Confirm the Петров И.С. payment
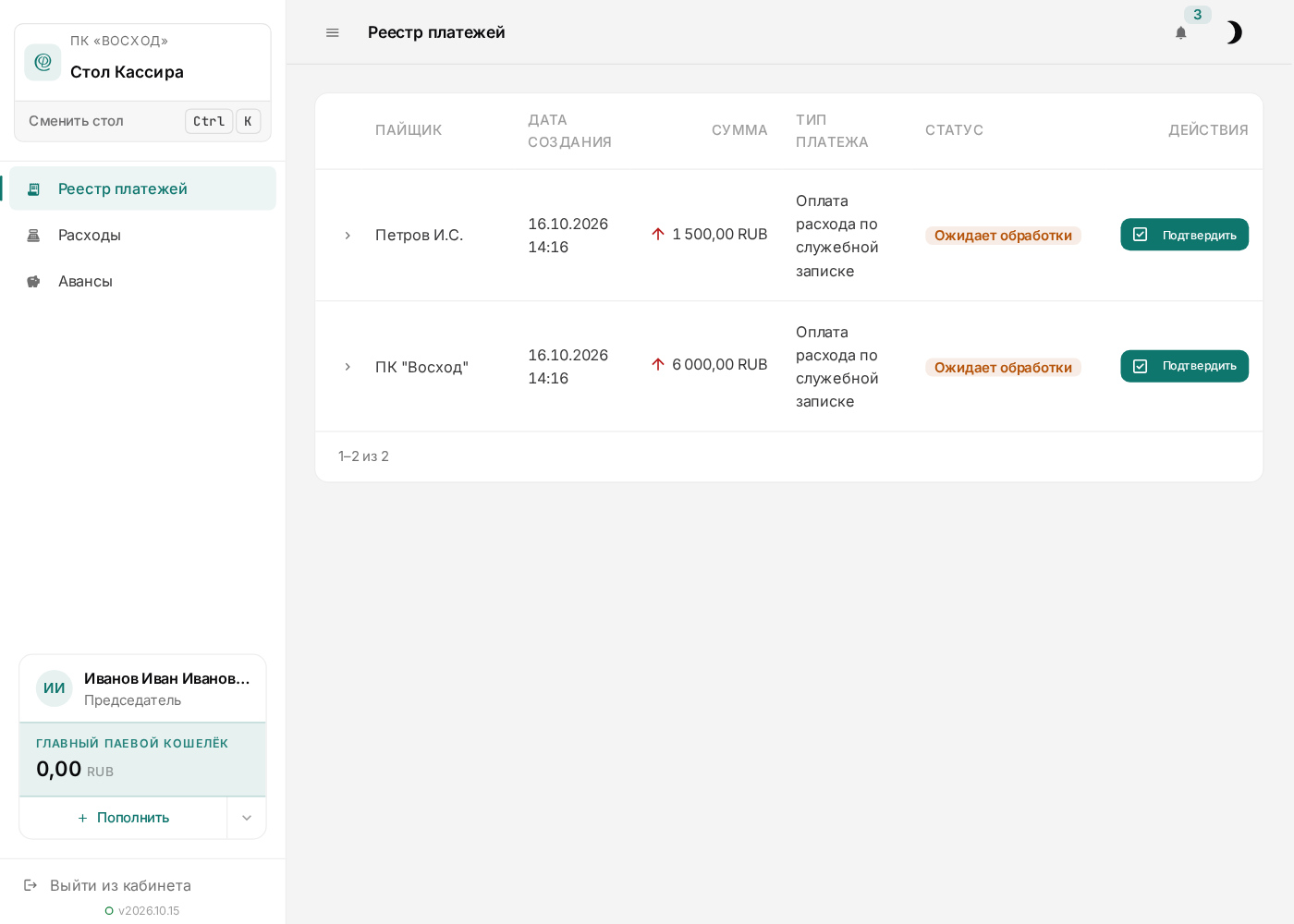Image resolution: width=1294 pixels, height=924 pixels. click(1184, 235)
